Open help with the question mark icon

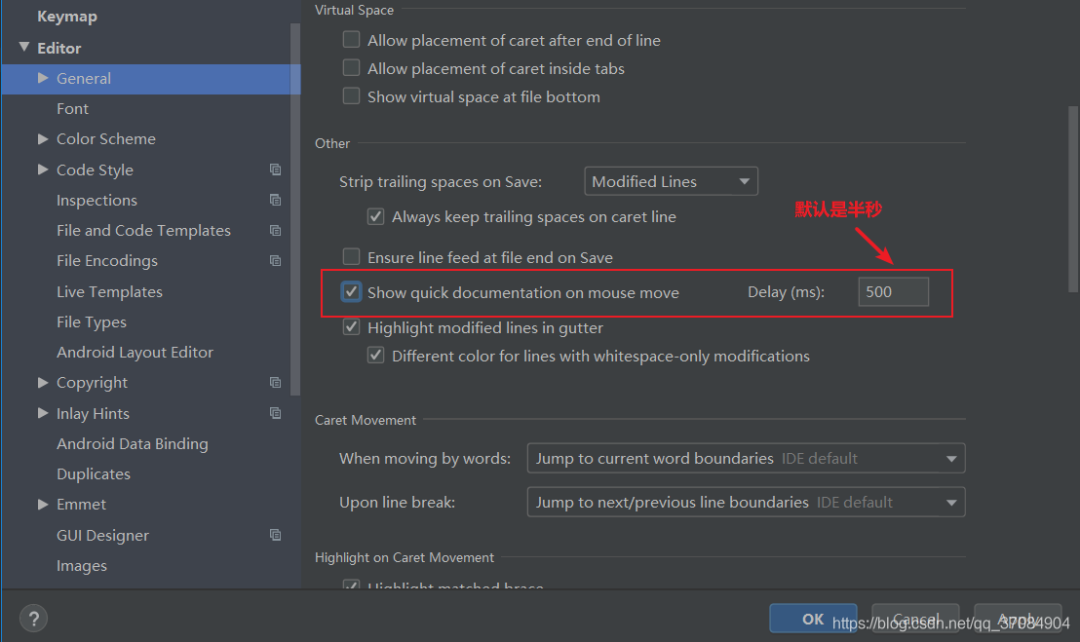tap(34, 618)
